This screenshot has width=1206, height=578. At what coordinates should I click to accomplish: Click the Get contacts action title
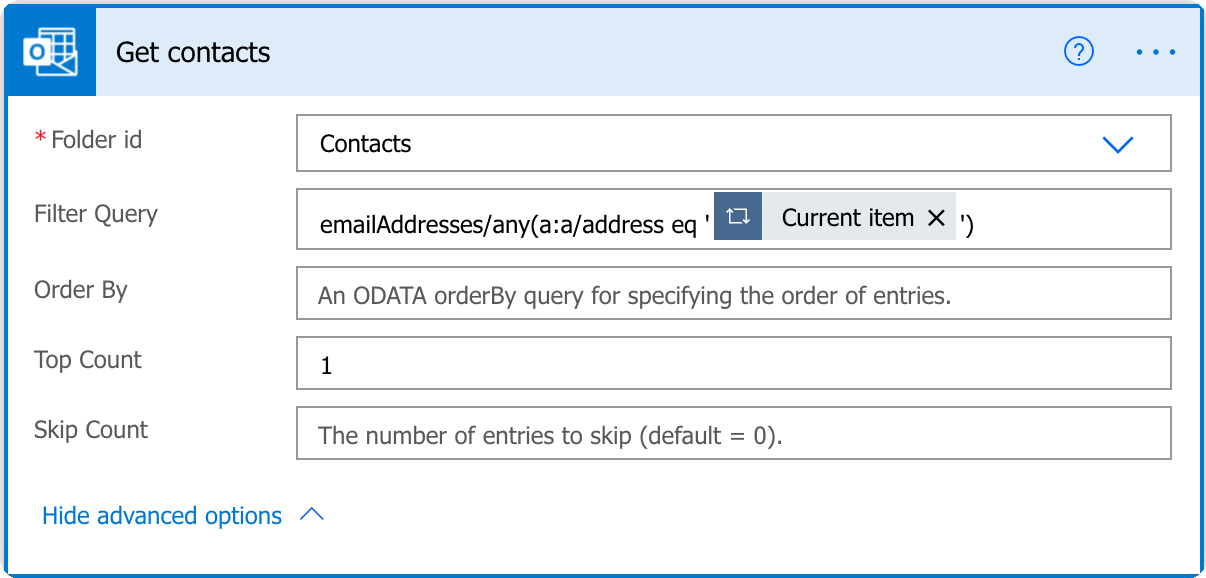coord(193,52)
